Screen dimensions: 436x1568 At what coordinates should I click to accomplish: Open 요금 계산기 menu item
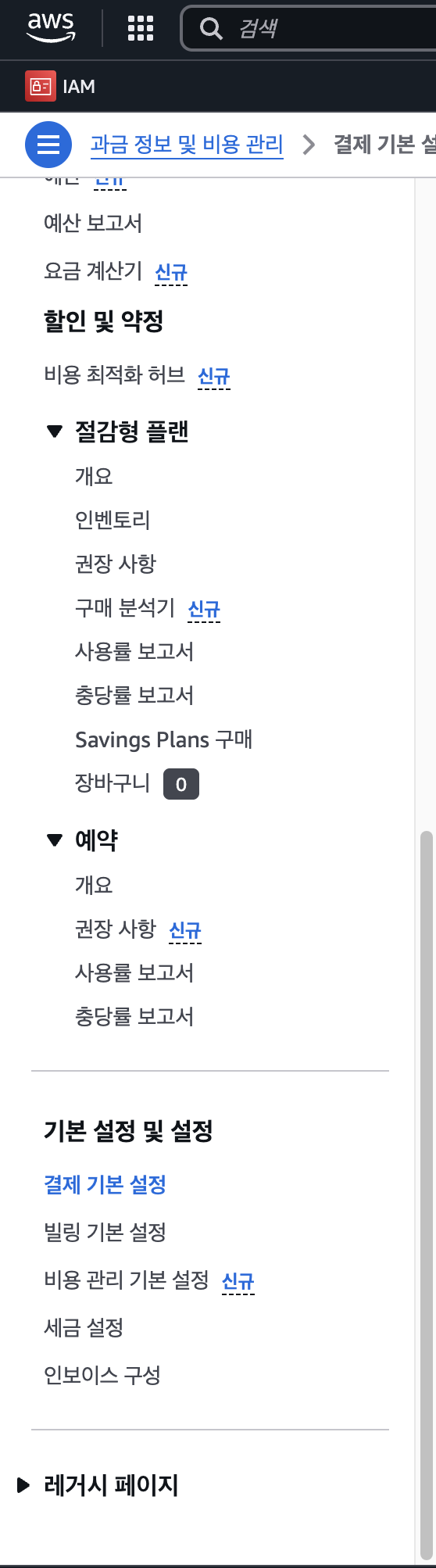pos(93,271)
